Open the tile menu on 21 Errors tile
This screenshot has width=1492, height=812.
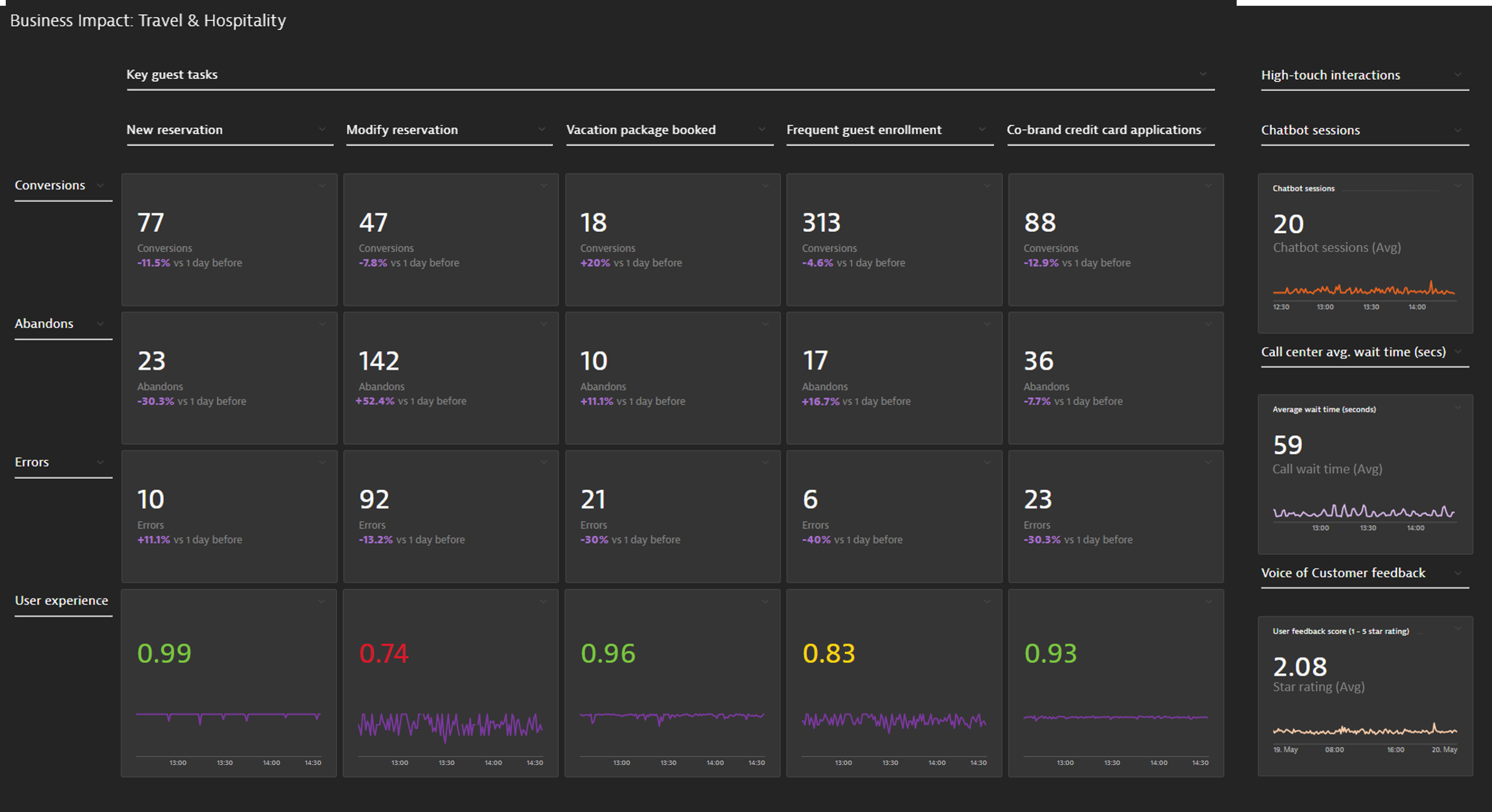point(765,463)
